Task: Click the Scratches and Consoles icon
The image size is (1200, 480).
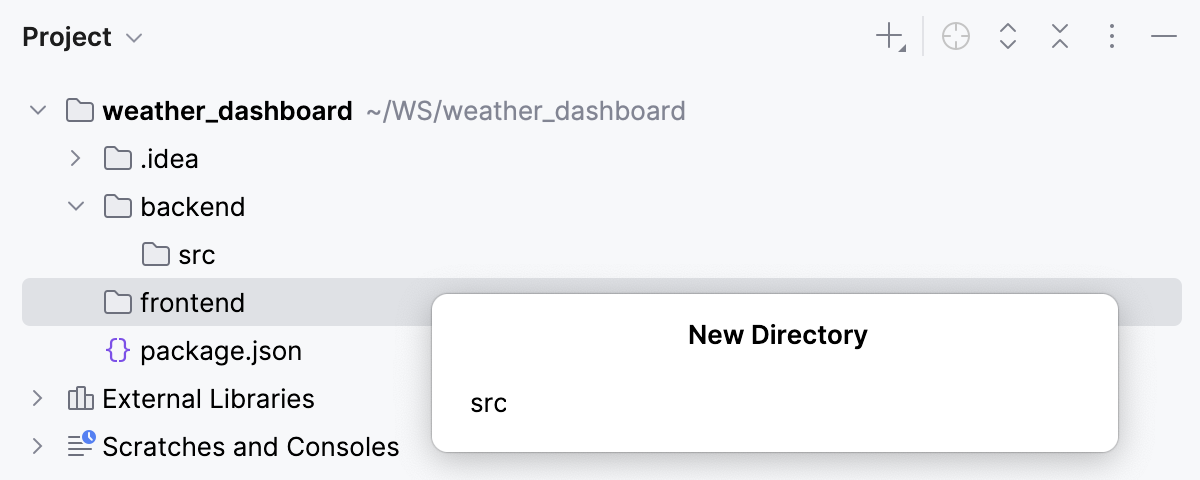Action: click(81, 445)
